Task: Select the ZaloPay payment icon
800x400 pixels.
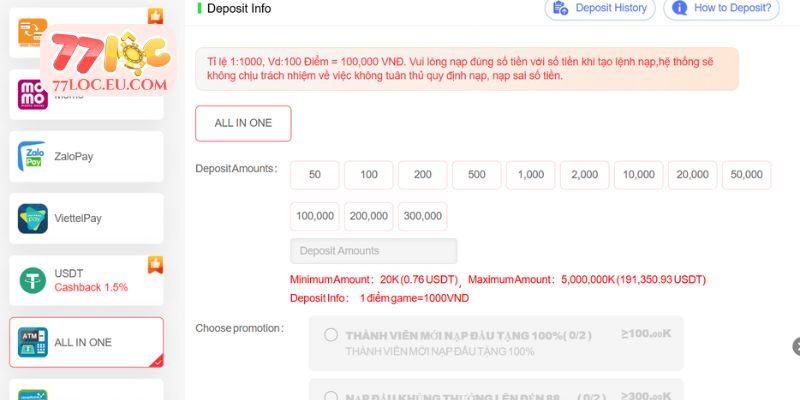Action: coord(33,156)
